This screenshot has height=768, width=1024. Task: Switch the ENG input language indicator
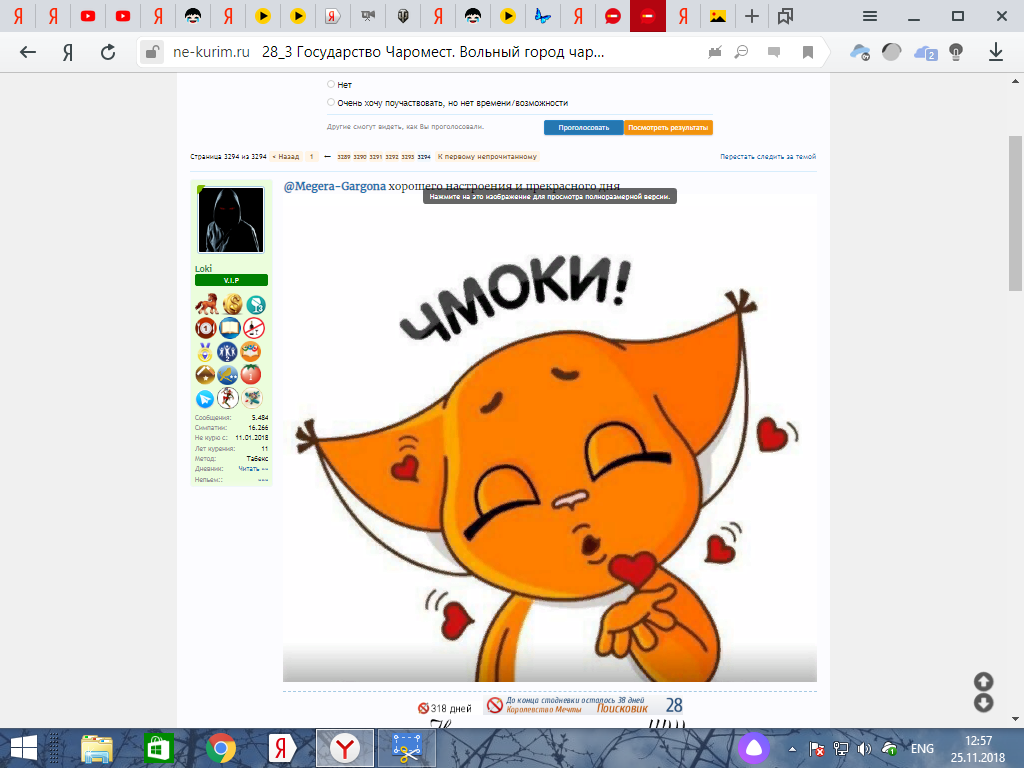tap(922, 749)
